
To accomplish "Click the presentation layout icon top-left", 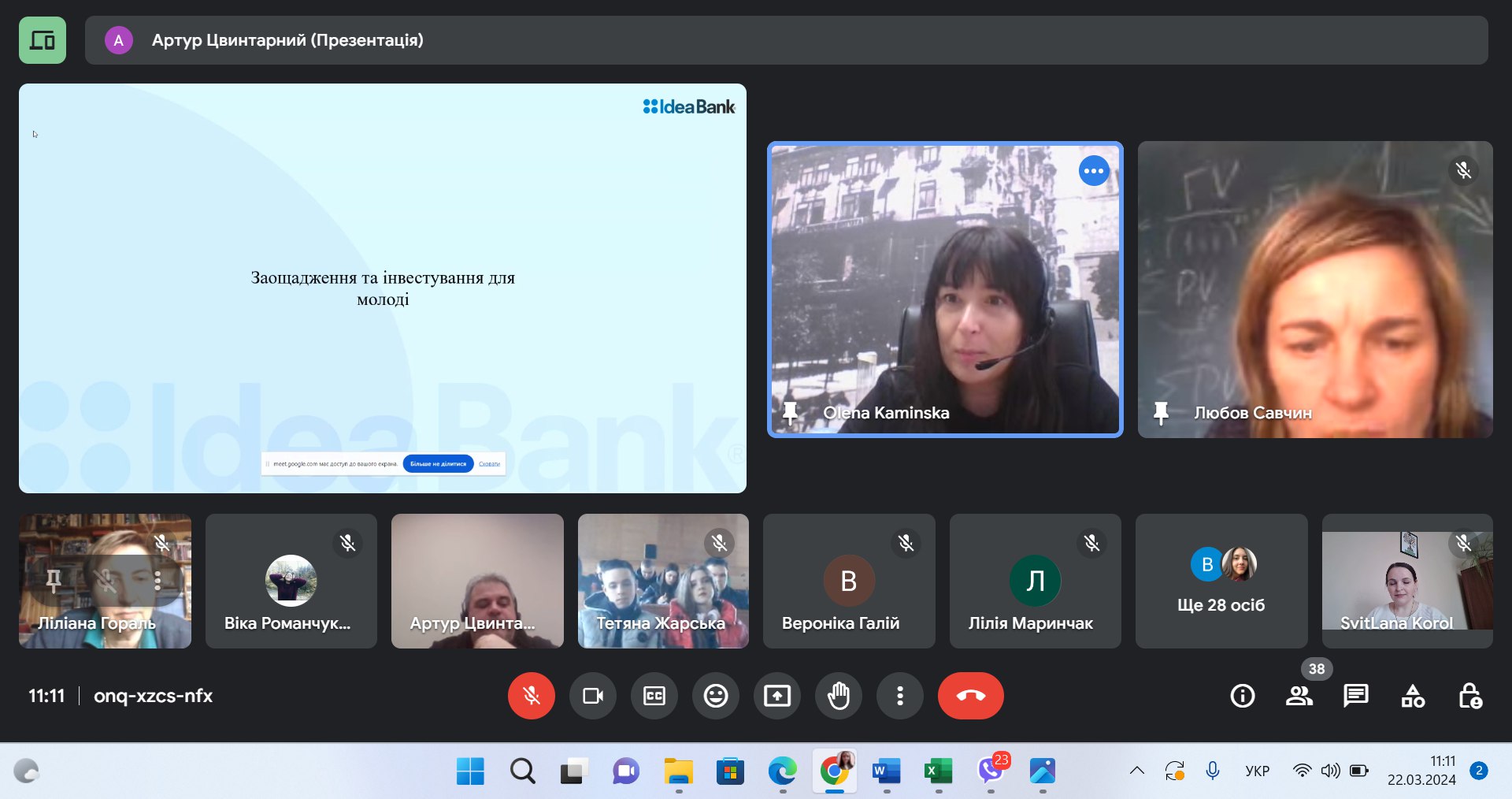I will pyautogui.click(x=43, y=40).
